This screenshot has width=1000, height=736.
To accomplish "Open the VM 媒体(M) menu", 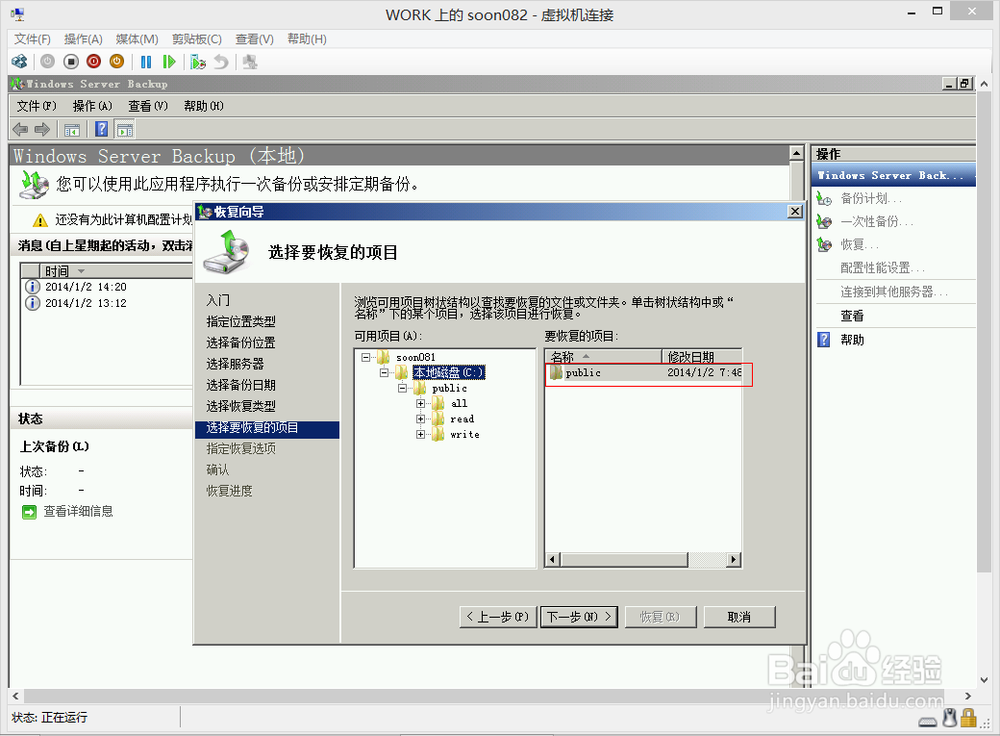I will click(136, 39).
